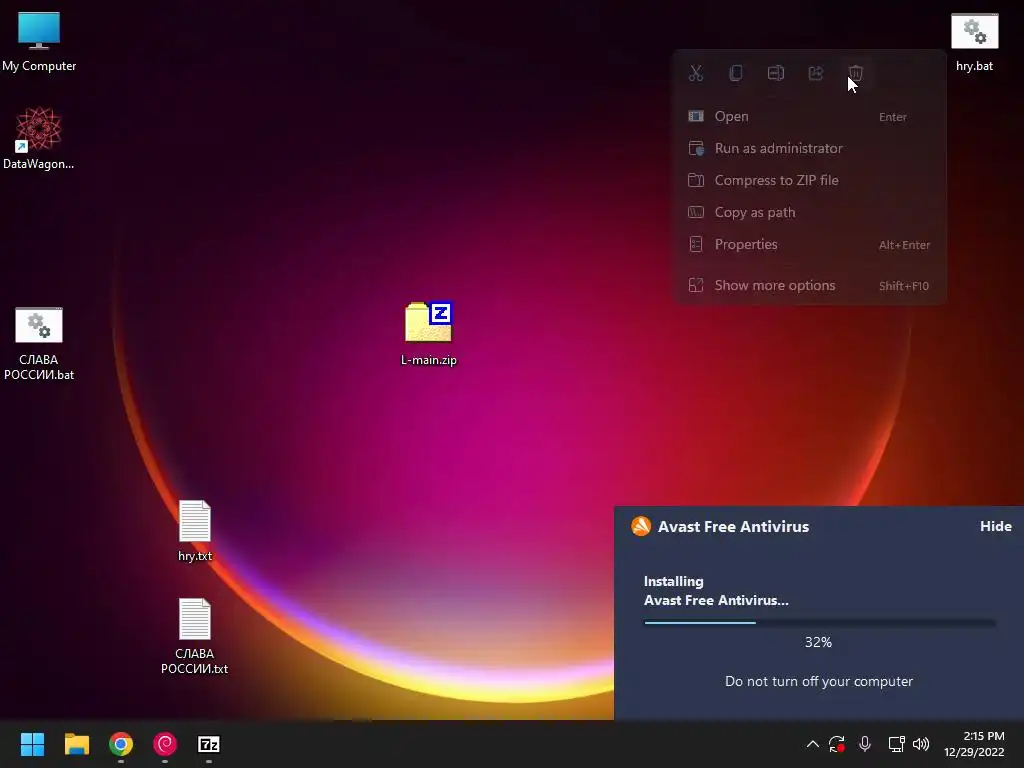Click the volume speaker tray icon

click(x=921, y=744)
